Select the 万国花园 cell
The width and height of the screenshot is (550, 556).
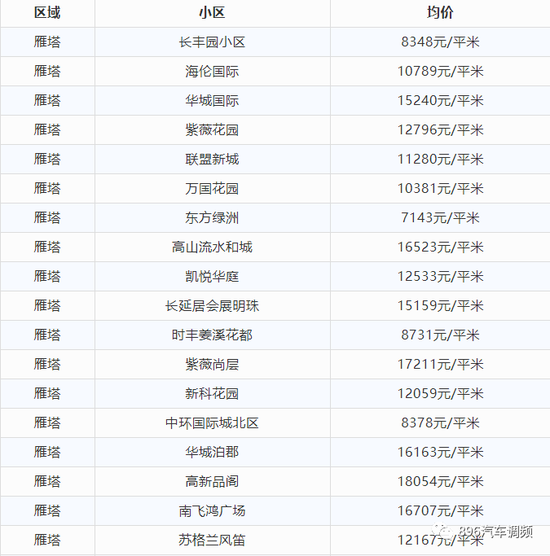pyautogui.click(x=212, y=189)
